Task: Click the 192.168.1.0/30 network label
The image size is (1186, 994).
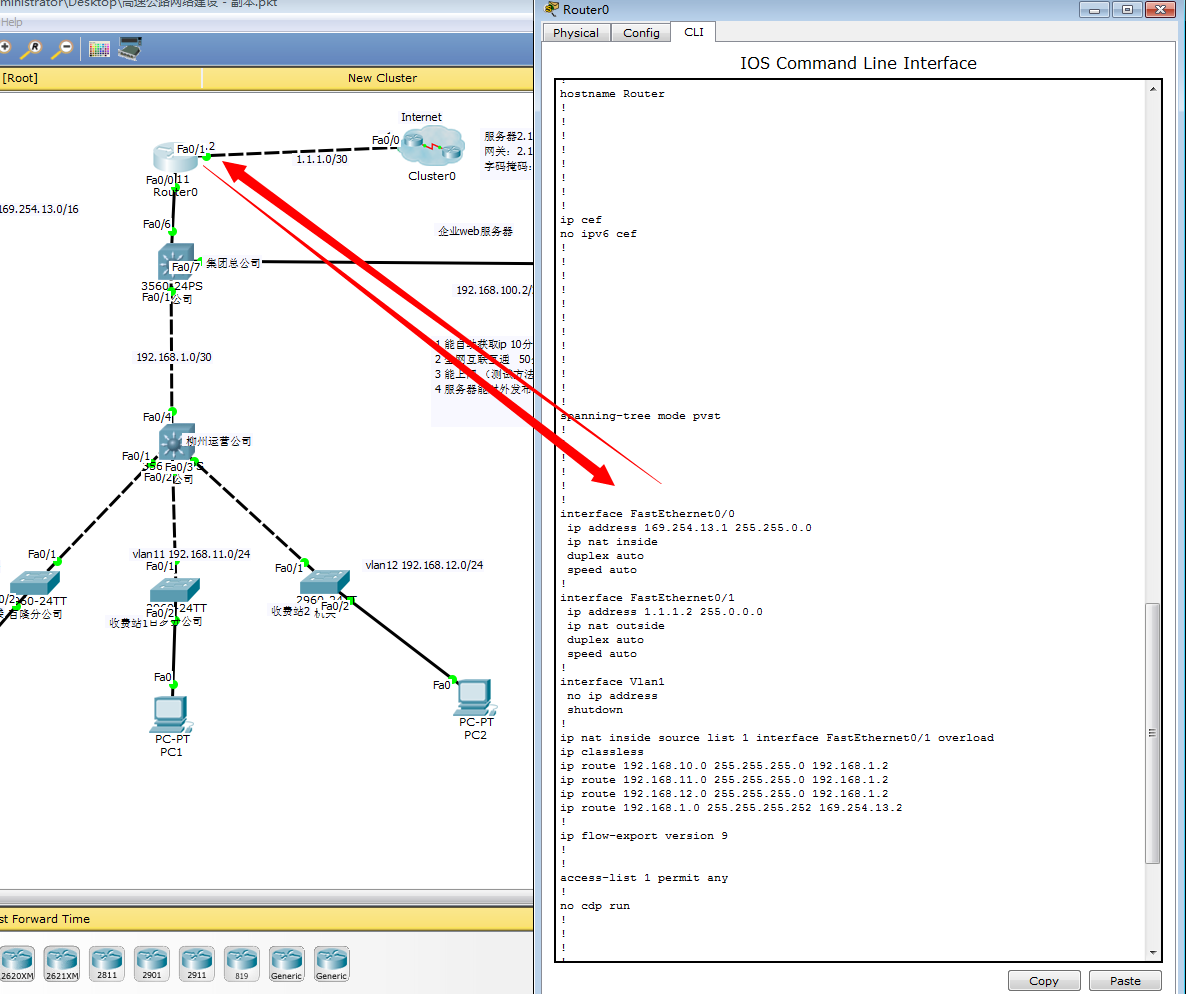Action: [174, 357]
